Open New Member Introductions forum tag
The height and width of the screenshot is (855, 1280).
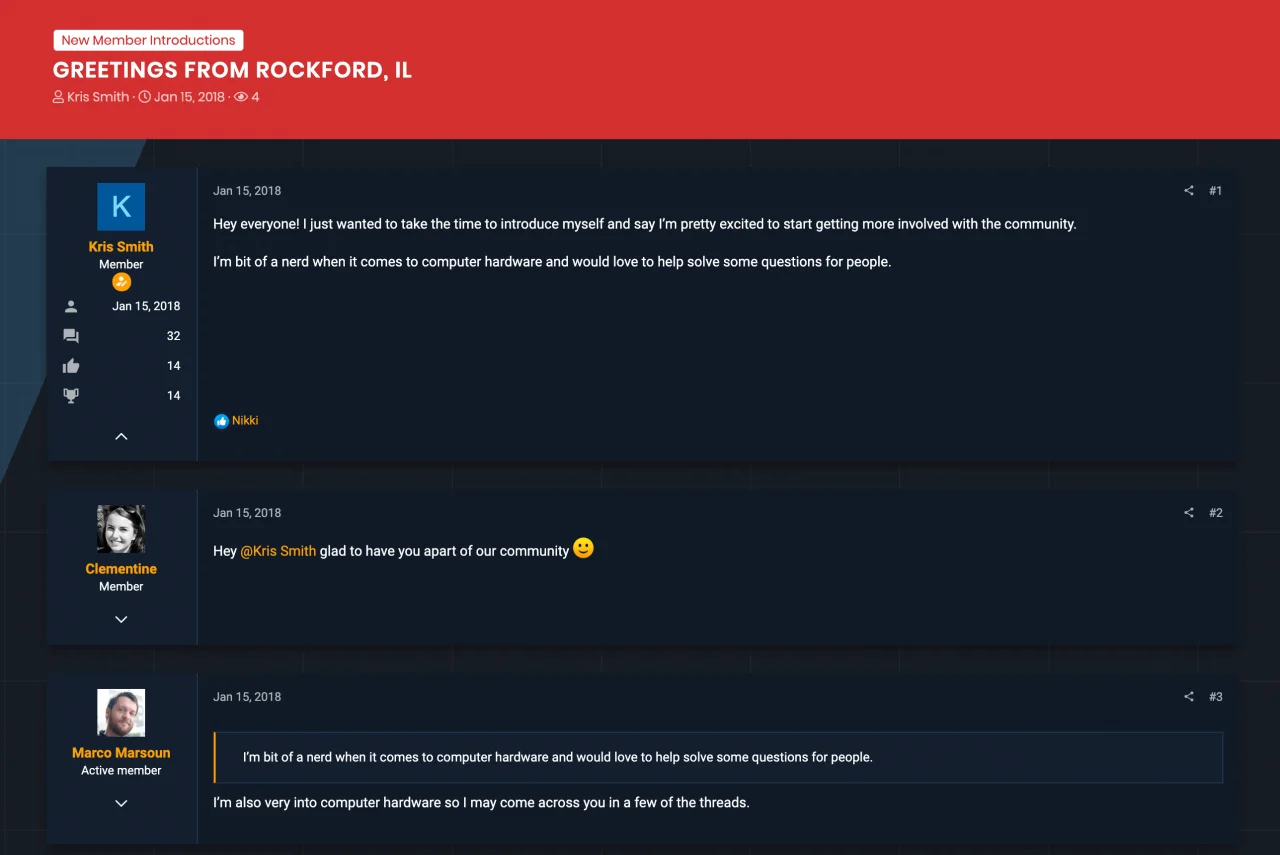coord(148,41)
